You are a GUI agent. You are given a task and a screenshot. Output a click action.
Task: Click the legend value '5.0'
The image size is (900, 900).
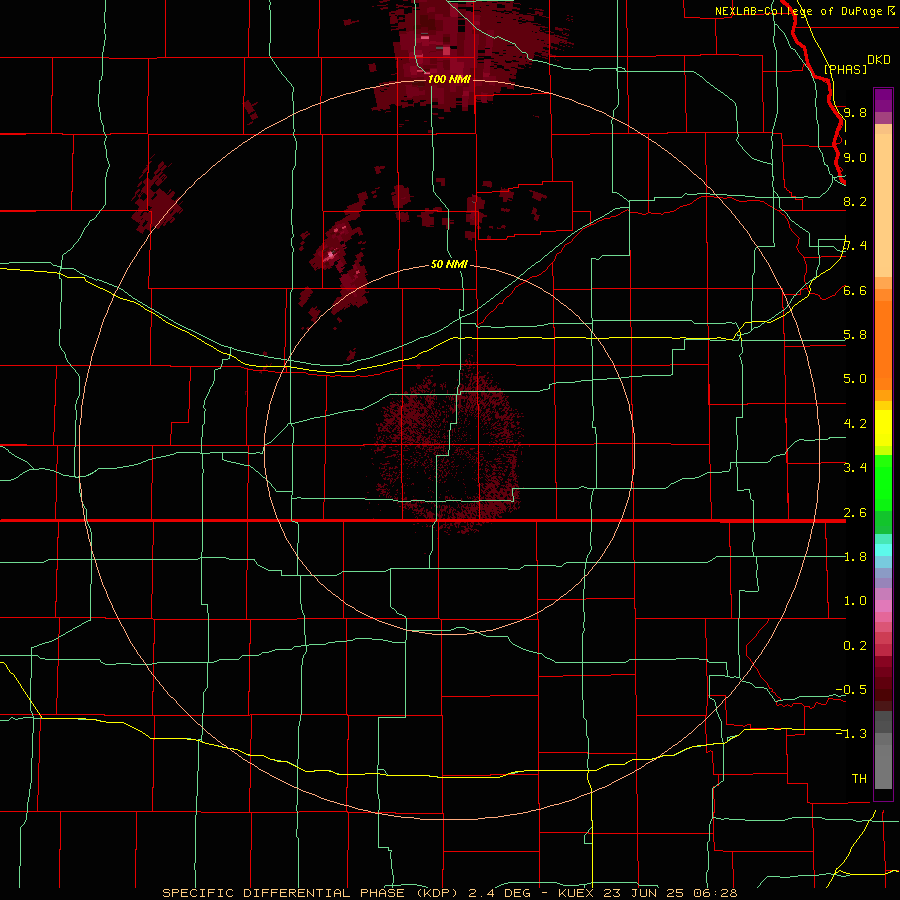[x=855, y=379]
